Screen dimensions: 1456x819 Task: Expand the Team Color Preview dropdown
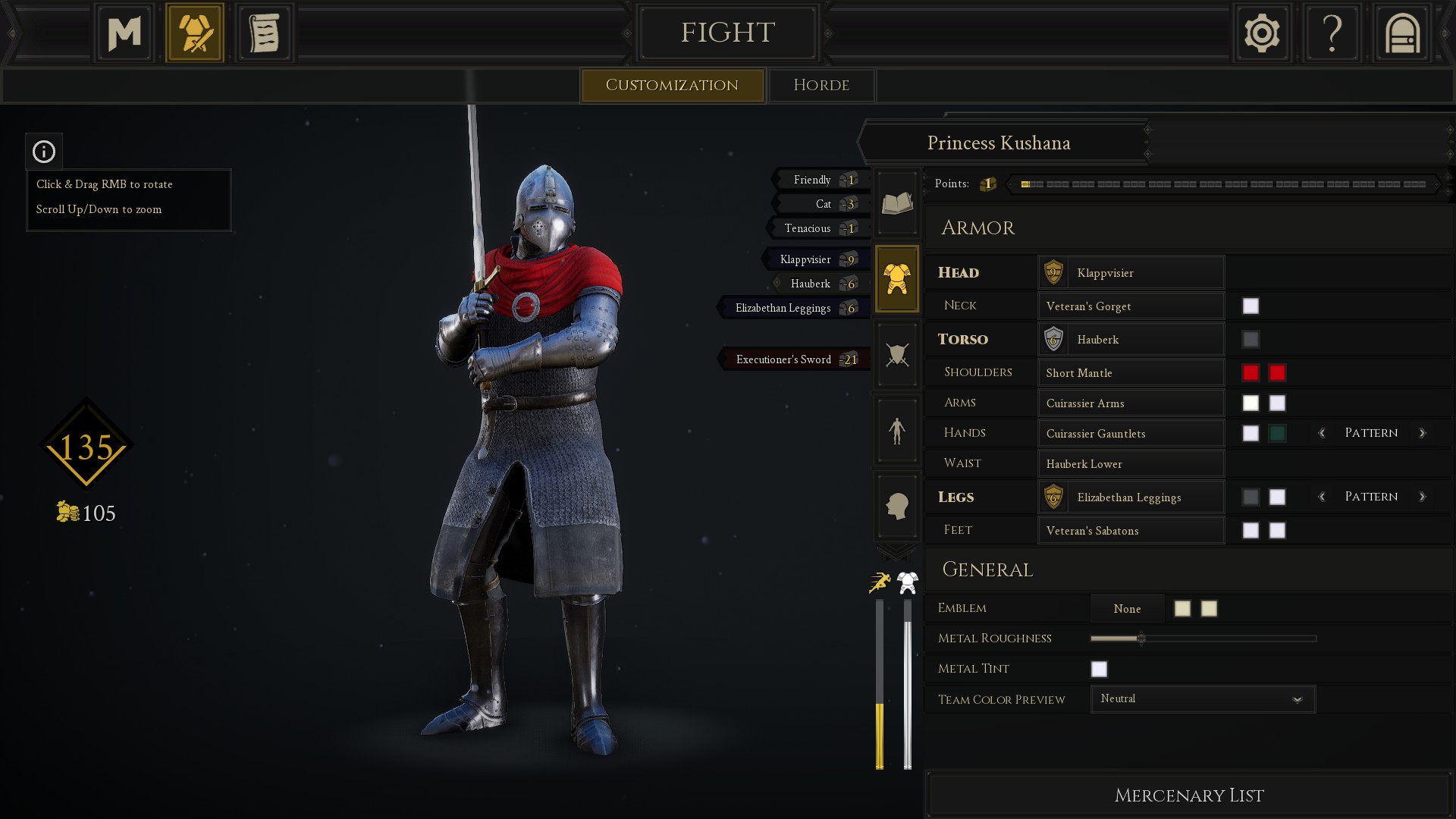[1203, 698]
